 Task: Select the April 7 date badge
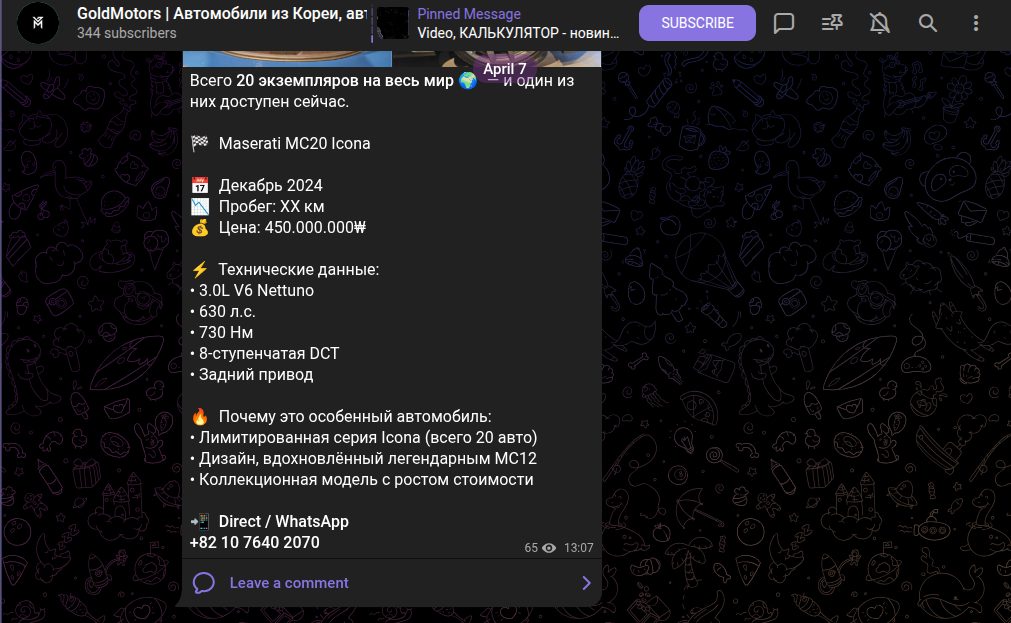click(505, 69)
